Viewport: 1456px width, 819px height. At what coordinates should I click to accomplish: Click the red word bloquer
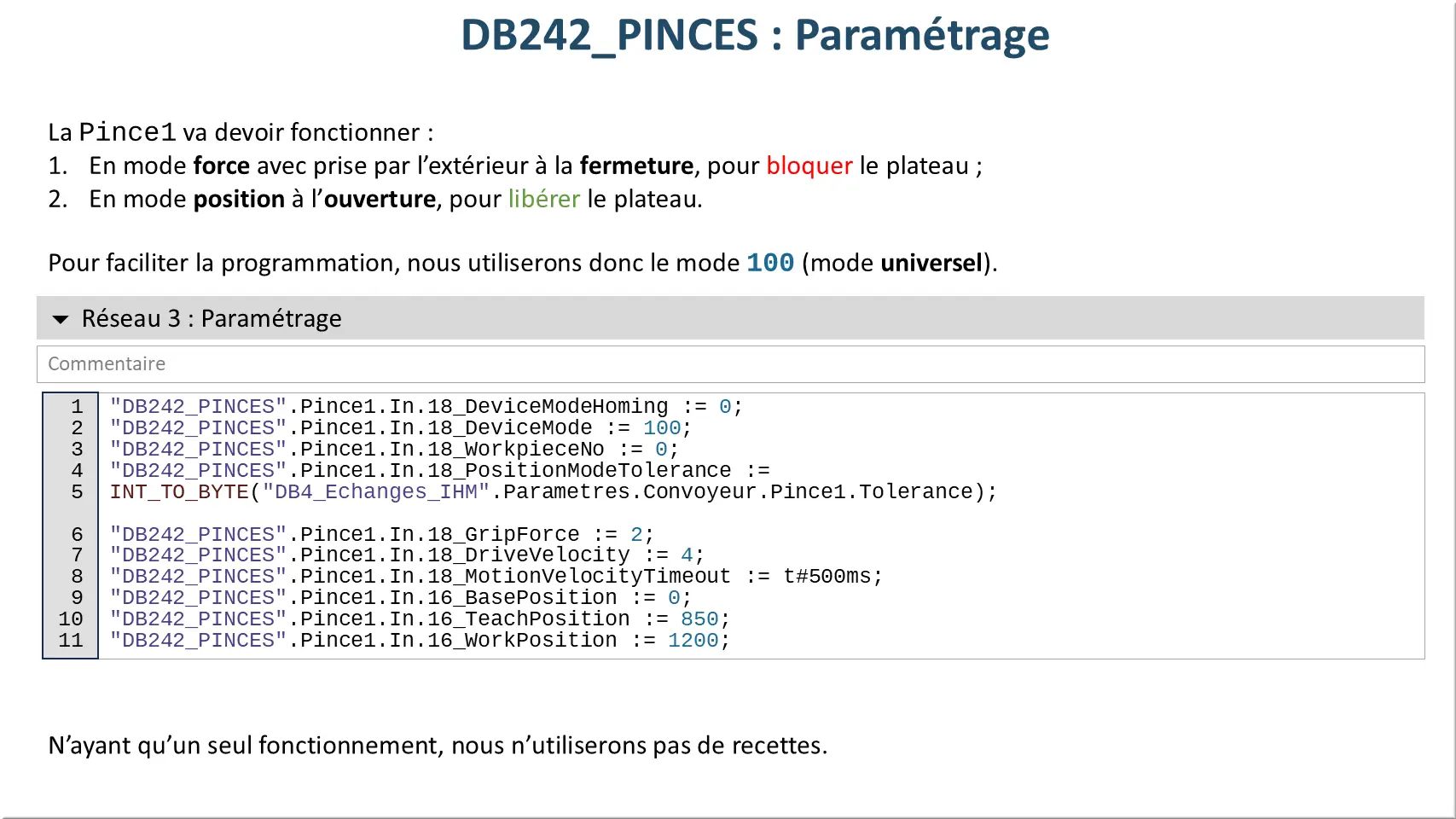(x=809, y=166)
